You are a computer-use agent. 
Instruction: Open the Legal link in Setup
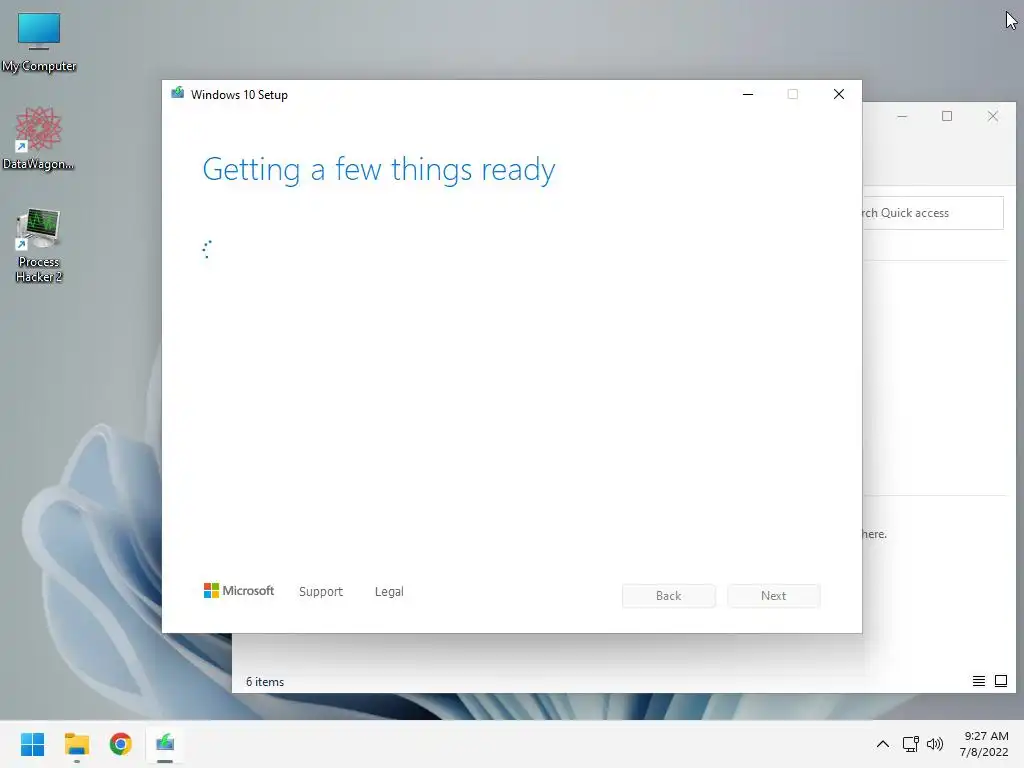pos(389,592)
